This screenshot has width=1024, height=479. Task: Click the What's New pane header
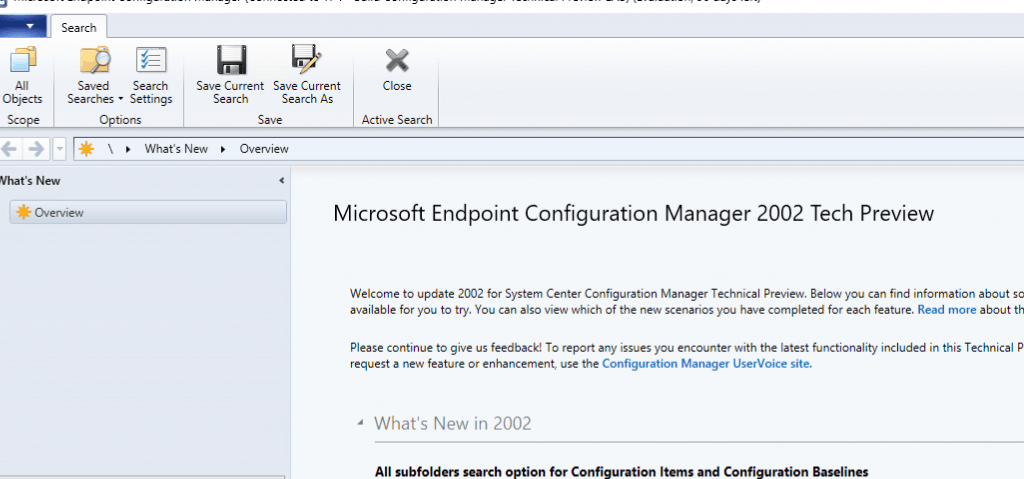30,181
